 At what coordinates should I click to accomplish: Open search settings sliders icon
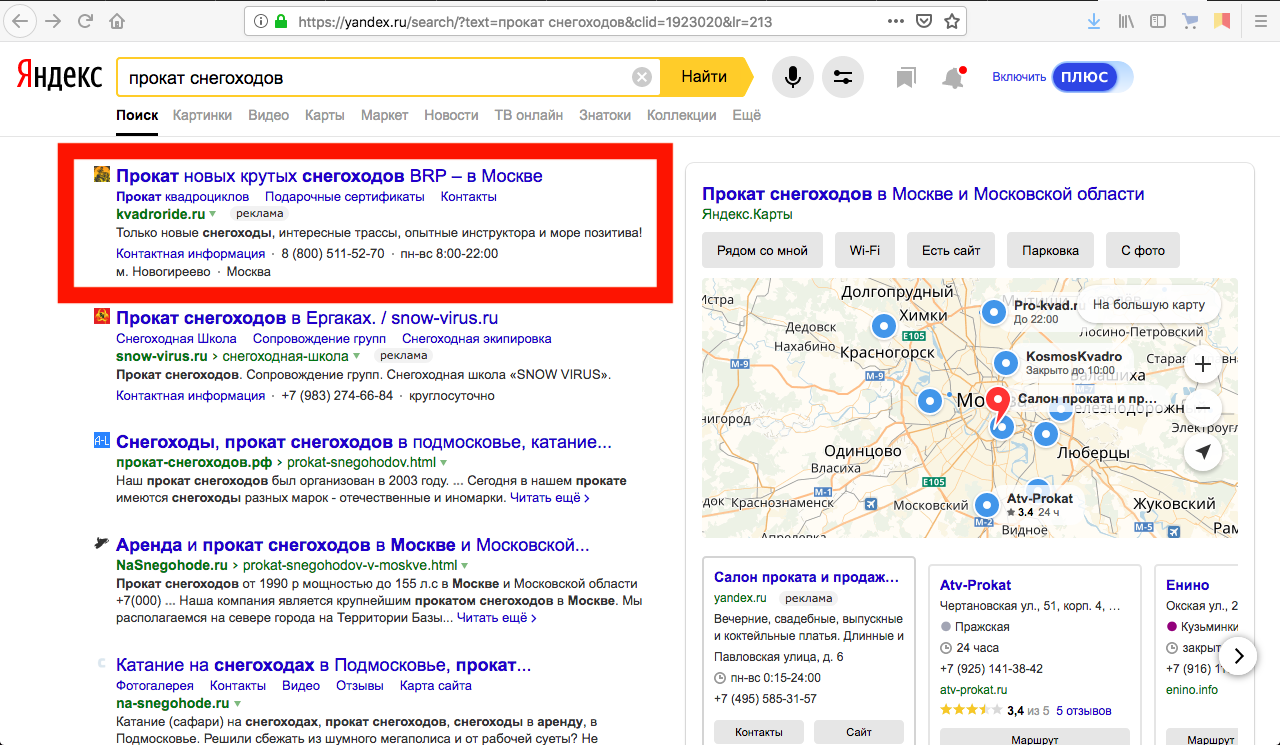tap(843, 77)
